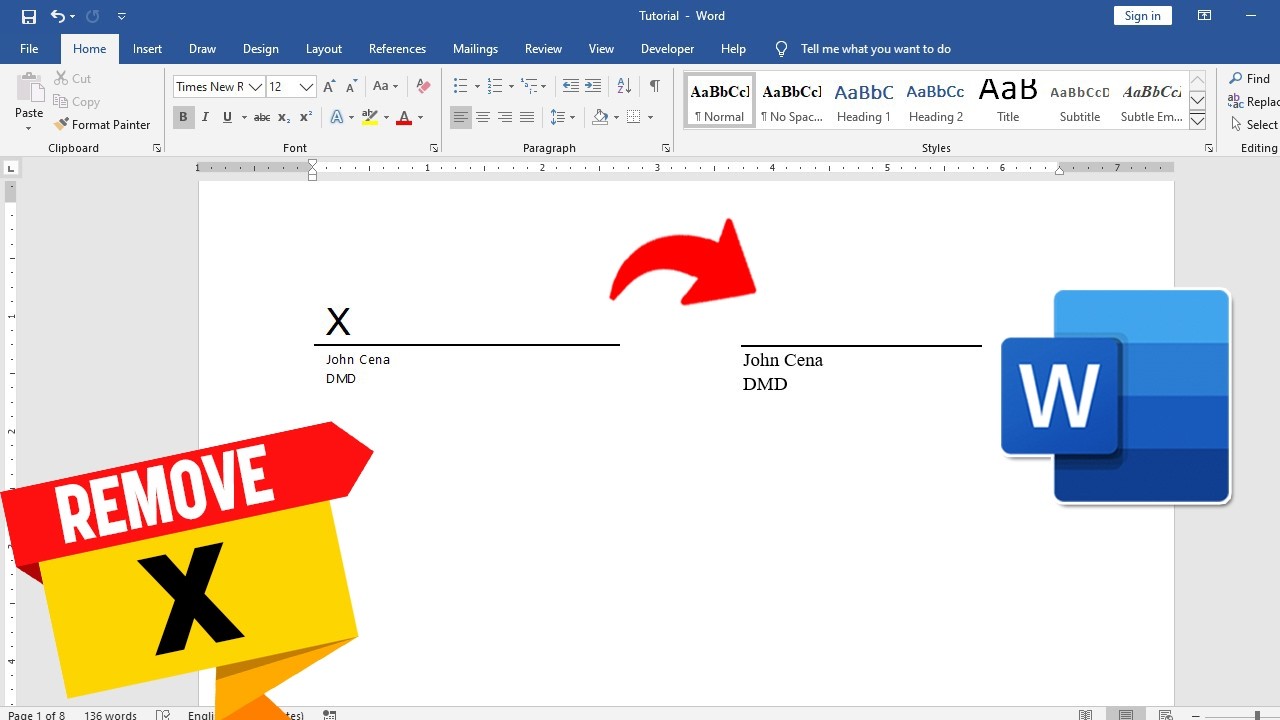Open the font color dropdown arrow
Image resolution: width=1280 pixels, height=720 pixels.
coord(420,117)
